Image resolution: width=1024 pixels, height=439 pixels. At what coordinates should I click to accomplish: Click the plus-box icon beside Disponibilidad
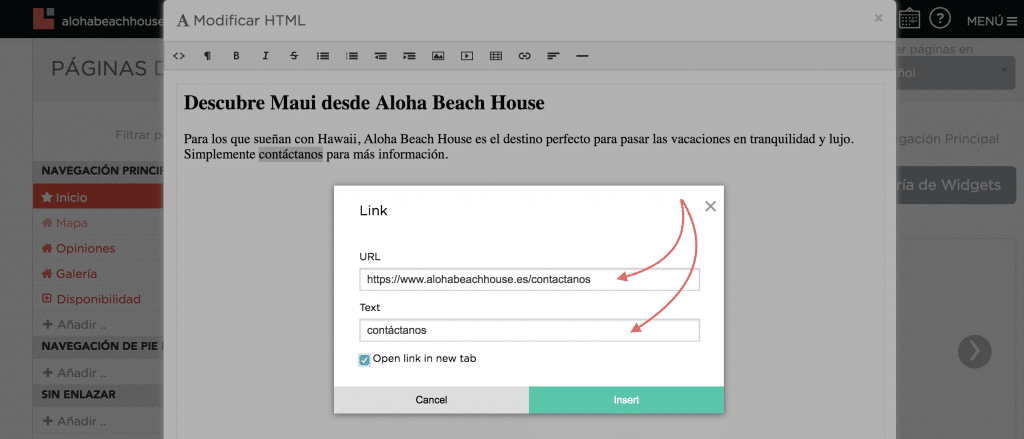47,299
